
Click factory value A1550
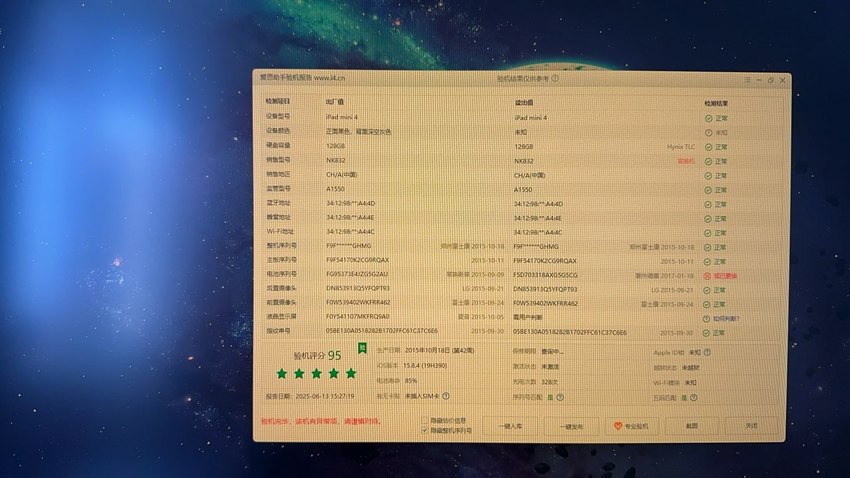pos(335,189)
